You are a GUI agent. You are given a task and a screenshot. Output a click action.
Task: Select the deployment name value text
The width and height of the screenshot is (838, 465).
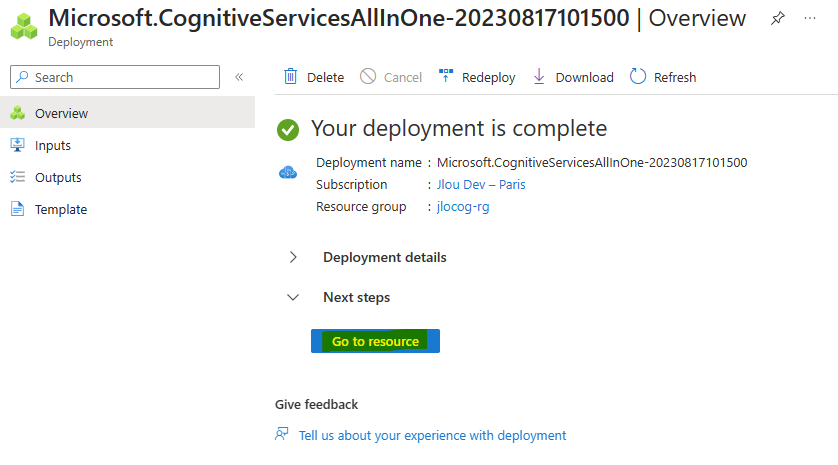[592, 162]
